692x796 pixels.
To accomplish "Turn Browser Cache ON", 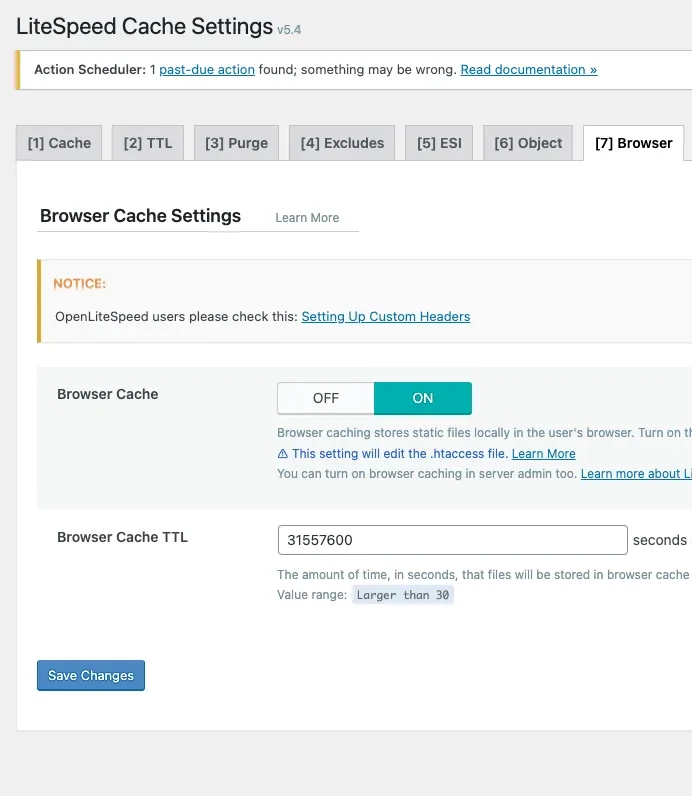I will [423, 398].
